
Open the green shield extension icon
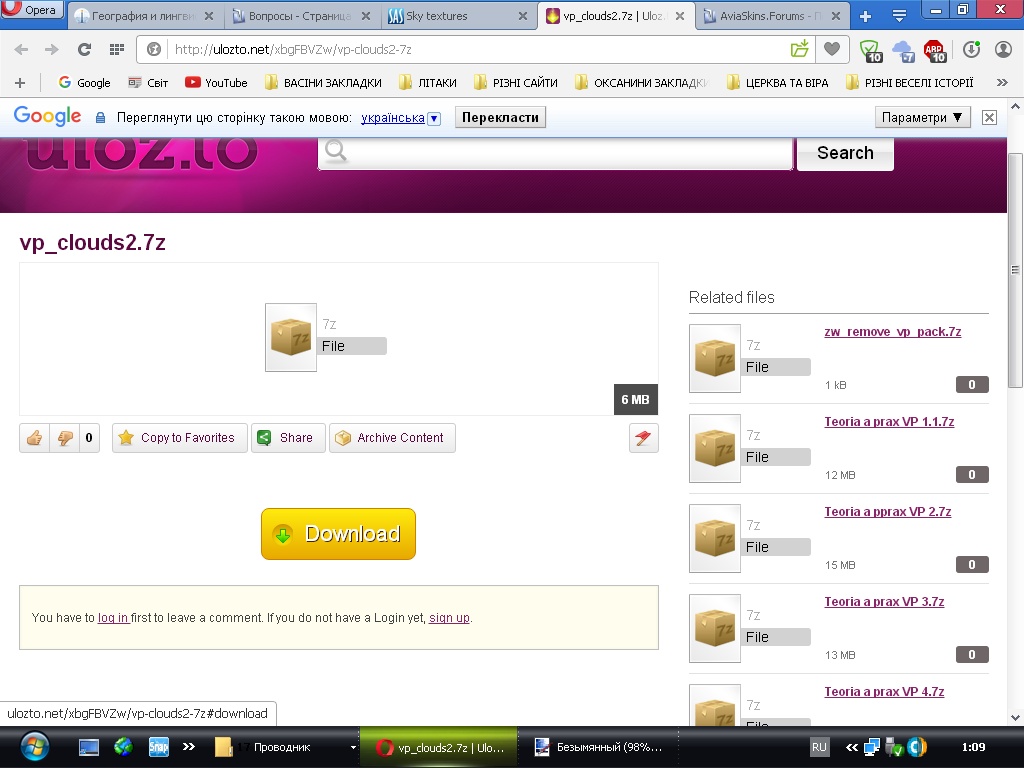click(871, 50)
